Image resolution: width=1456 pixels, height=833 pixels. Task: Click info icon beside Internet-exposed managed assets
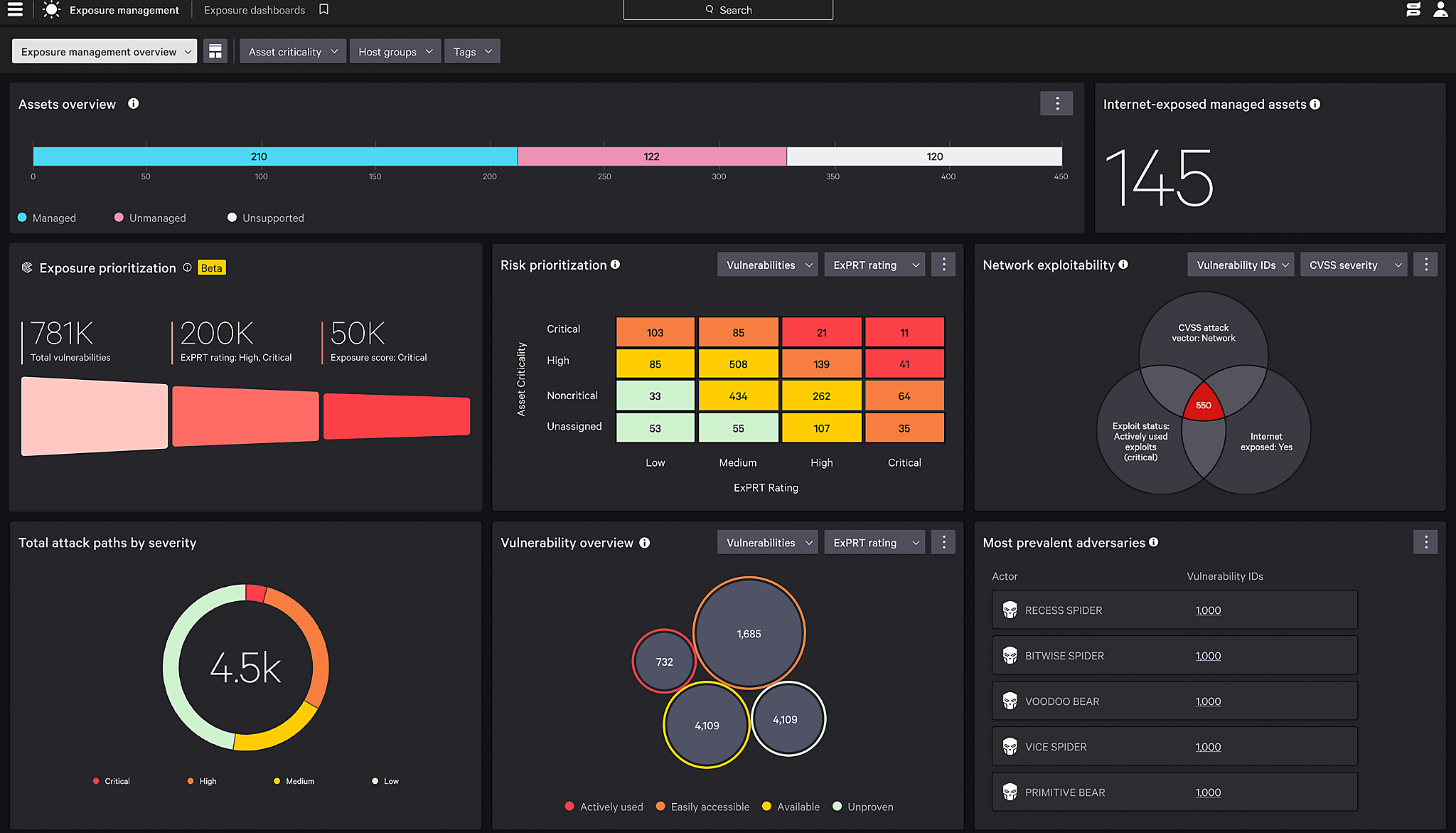click(1315, 104)
